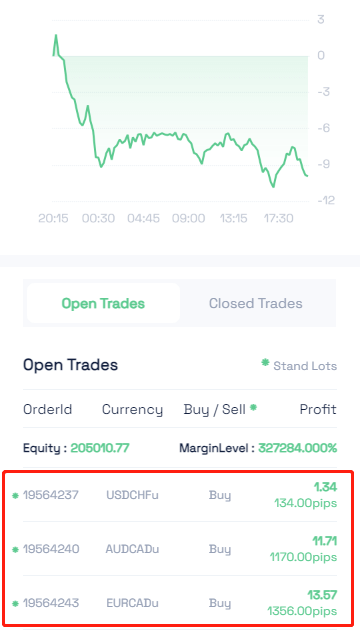
Task: Open order ID 19564240
Action: coord(51,549)
